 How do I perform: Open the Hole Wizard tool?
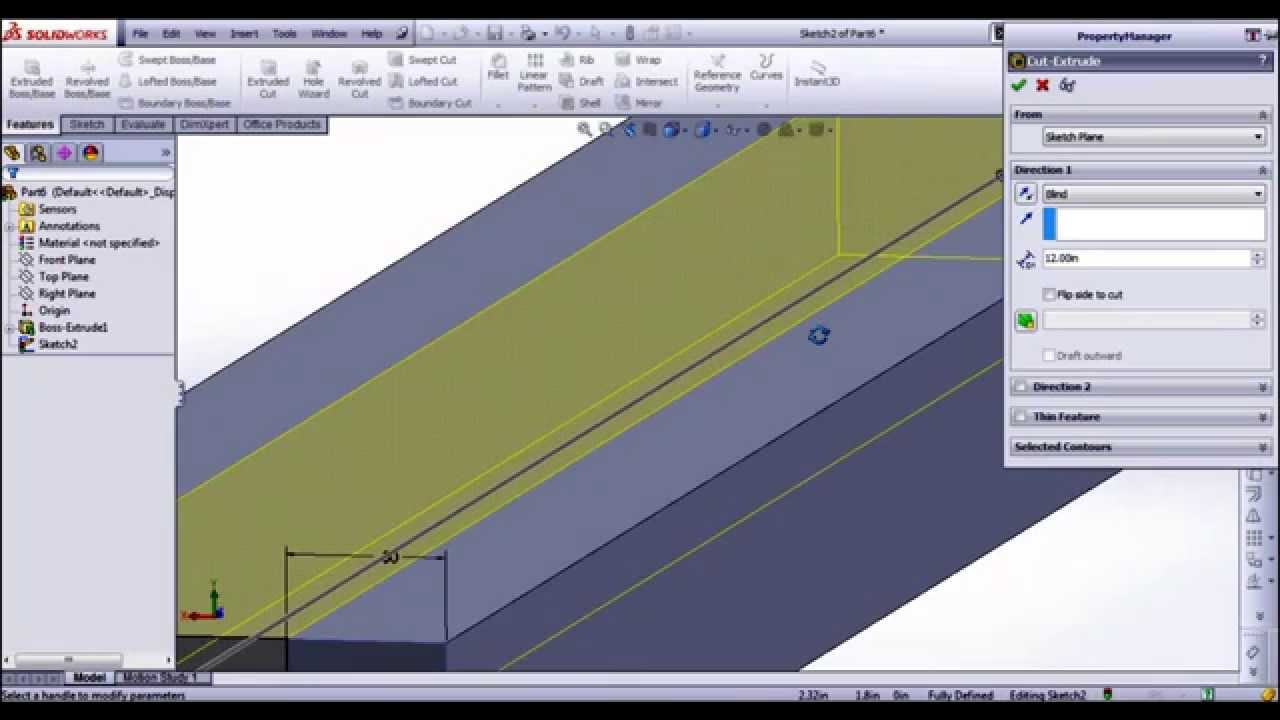(x=313, y=79)
